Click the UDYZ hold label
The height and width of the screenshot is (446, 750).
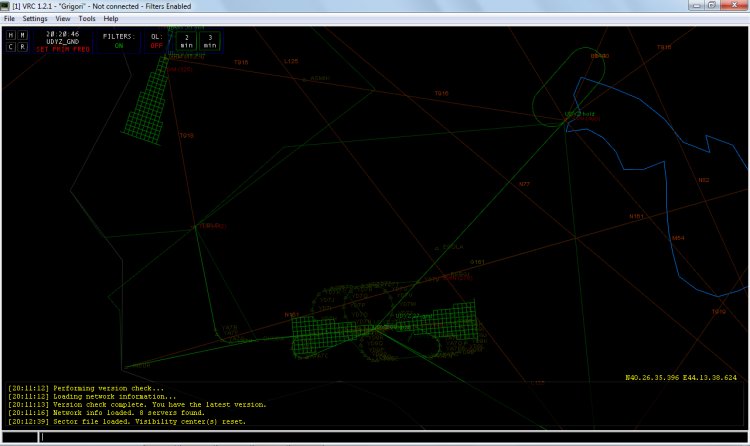tap(580, 114)
